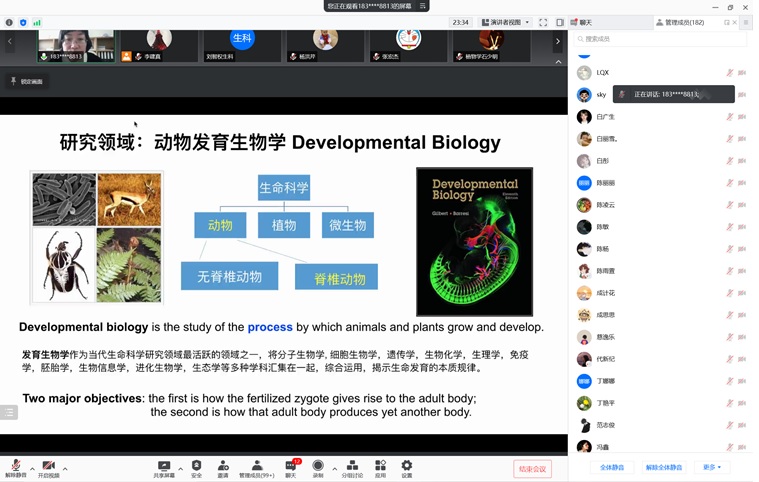The image size is (759, 482).
Task: Start recording with the 录制 icon
Action: pyautogui.click(x=318, y=467)
